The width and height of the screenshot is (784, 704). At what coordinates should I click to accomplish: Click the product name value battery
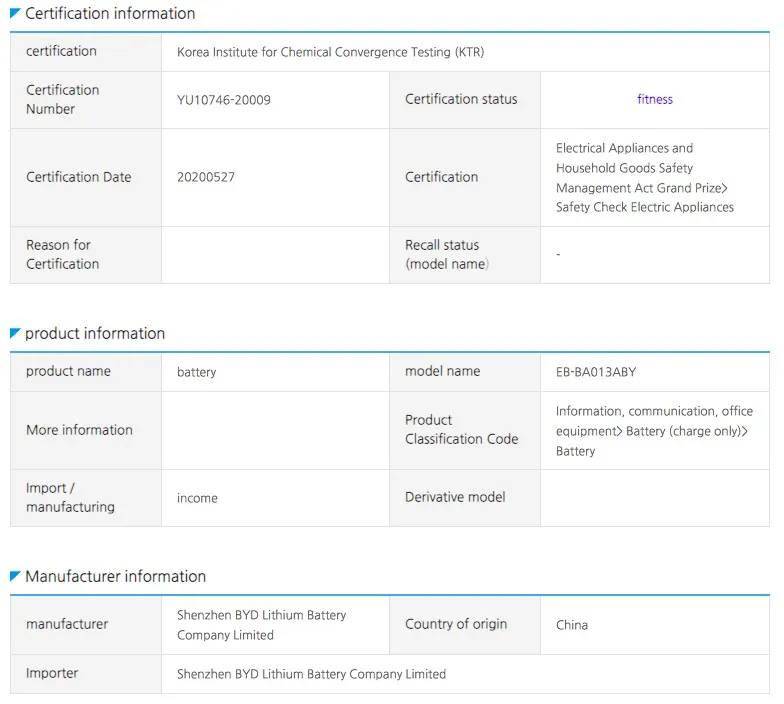pyautogui.click(x=196, y=372)
